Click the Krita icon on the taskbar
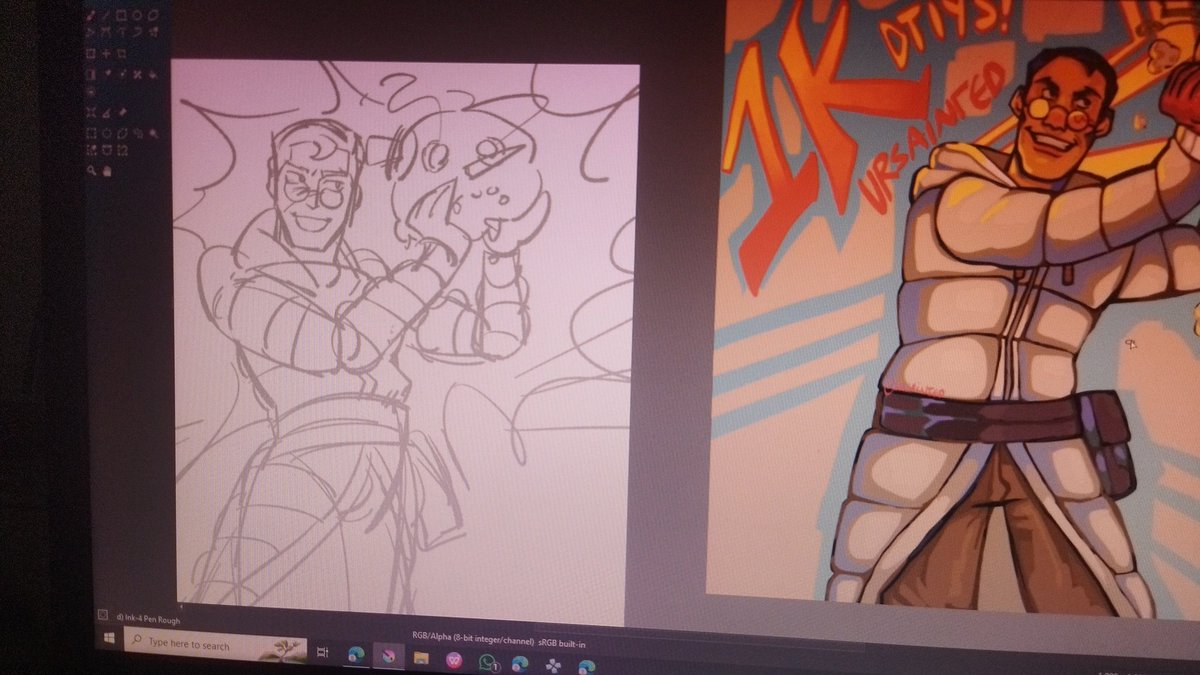The image size is (1200, 675). (388, 656)
